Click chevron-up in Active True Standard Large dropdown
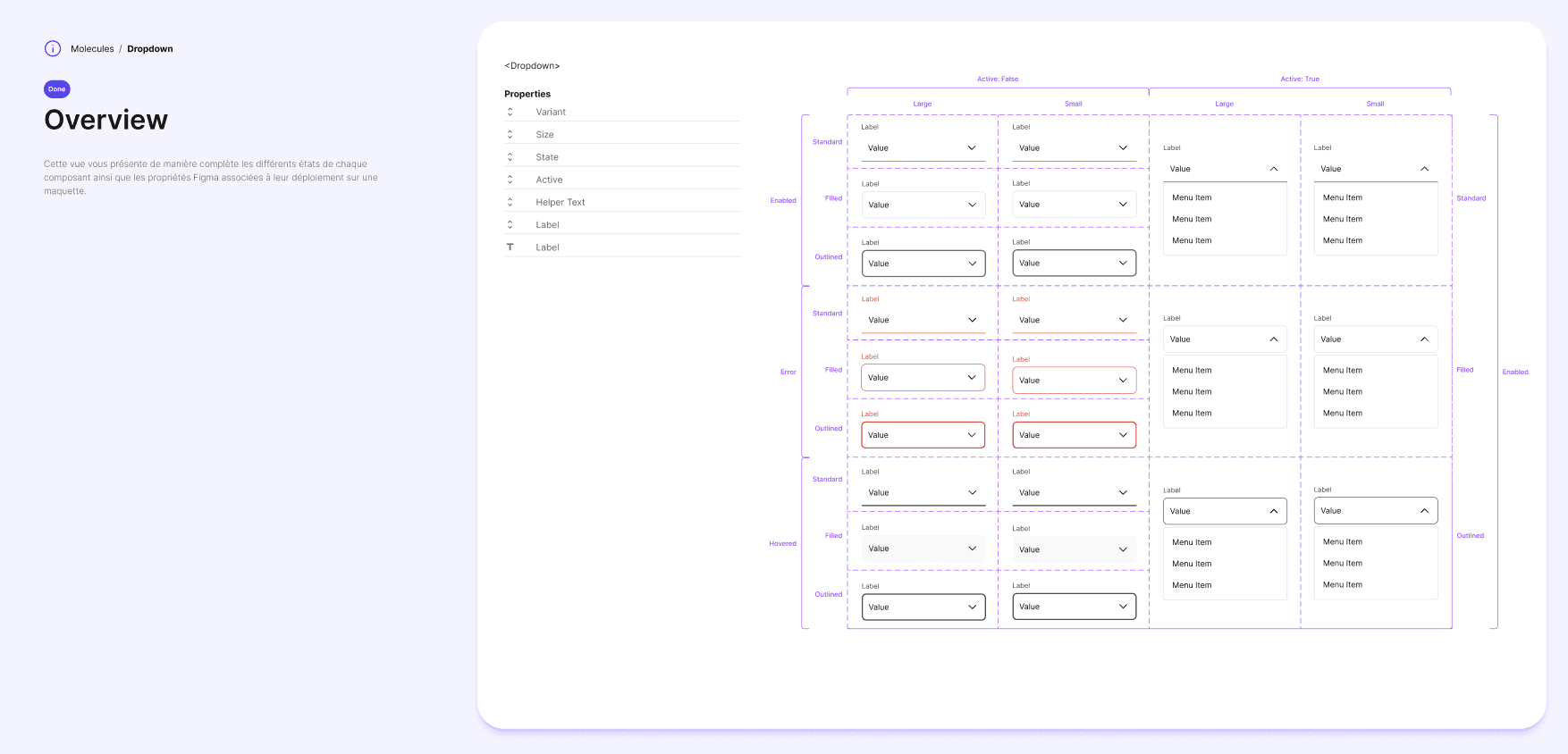The width and height of the screenshot is (1568, 754). click(1274, 169)
